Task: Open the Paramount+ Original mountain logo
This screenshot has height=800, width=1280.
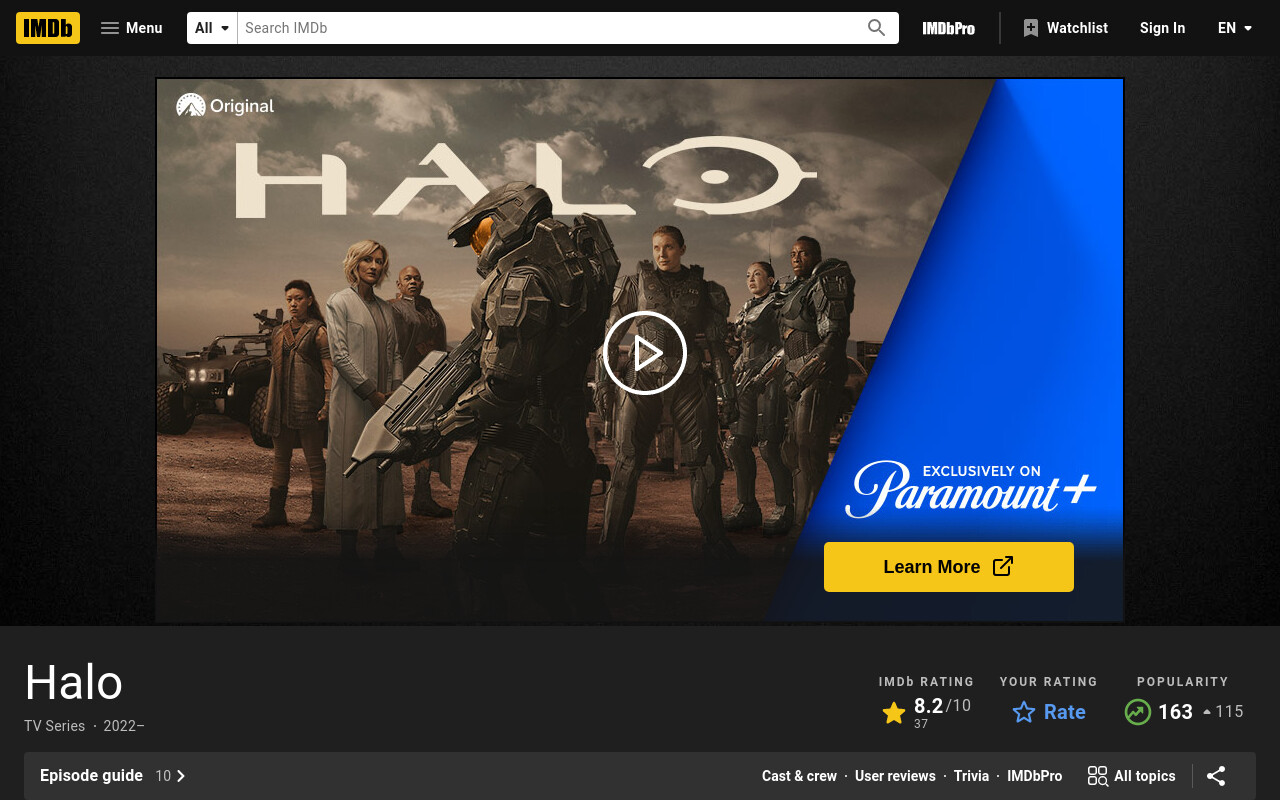Action: pyautogui.click(x=190, y=105)
